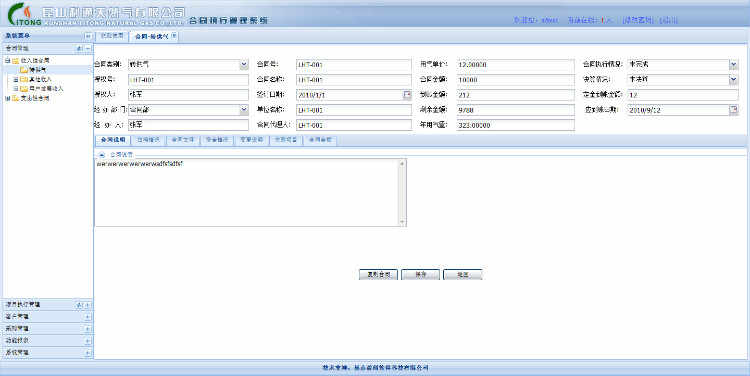Expand the fourth accordion panel with its plus button
This screenshot has height=376, width=750.
(88, 329)
